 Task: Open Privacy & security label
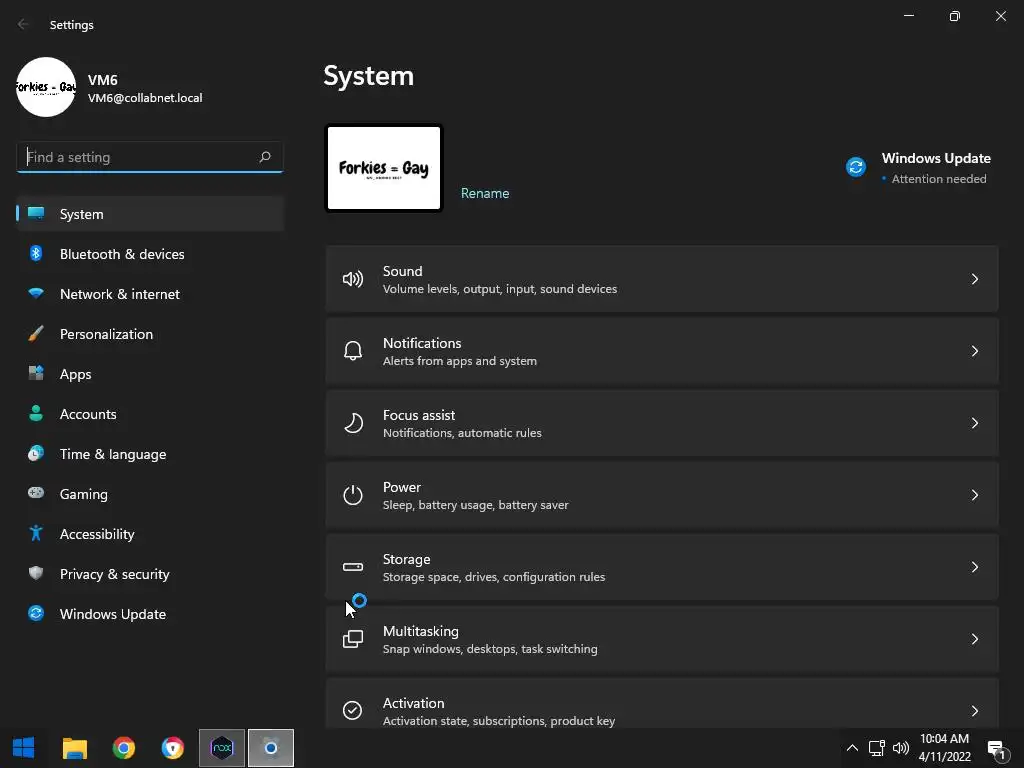coord(114,574)
